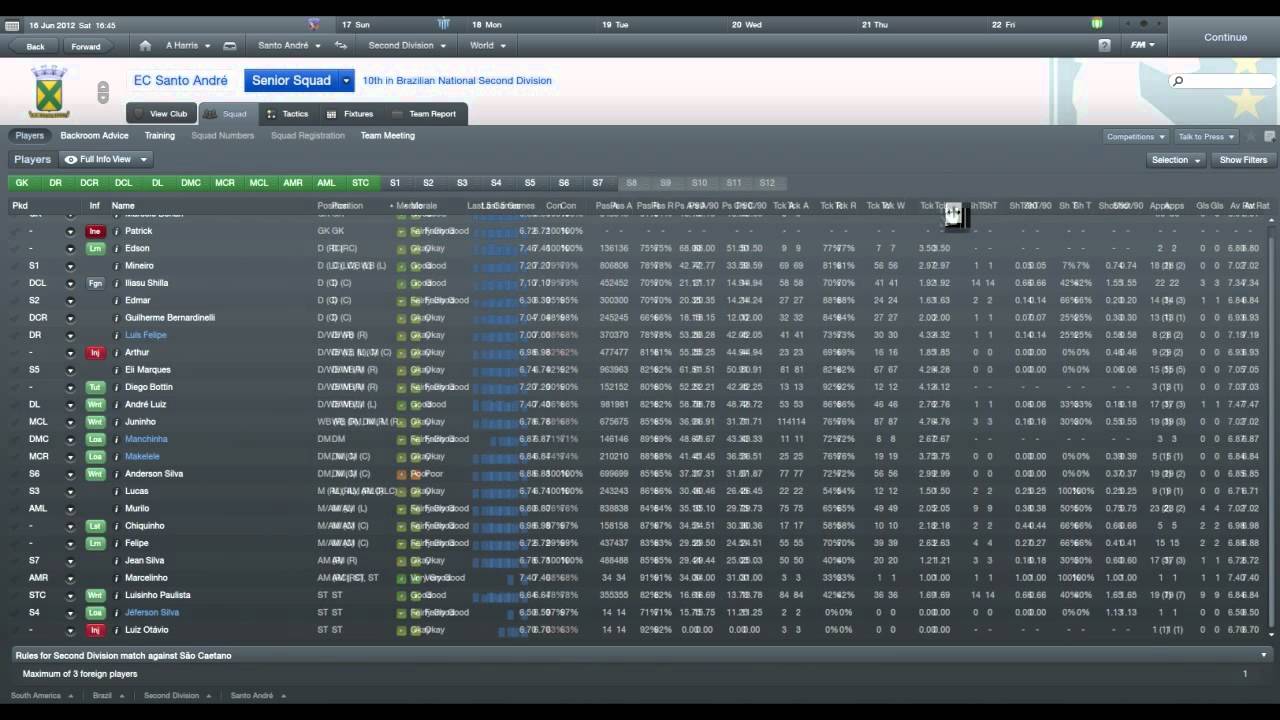Toggle the DCR position filter
Screen dimensions: 1280x720
pos(89,183)
